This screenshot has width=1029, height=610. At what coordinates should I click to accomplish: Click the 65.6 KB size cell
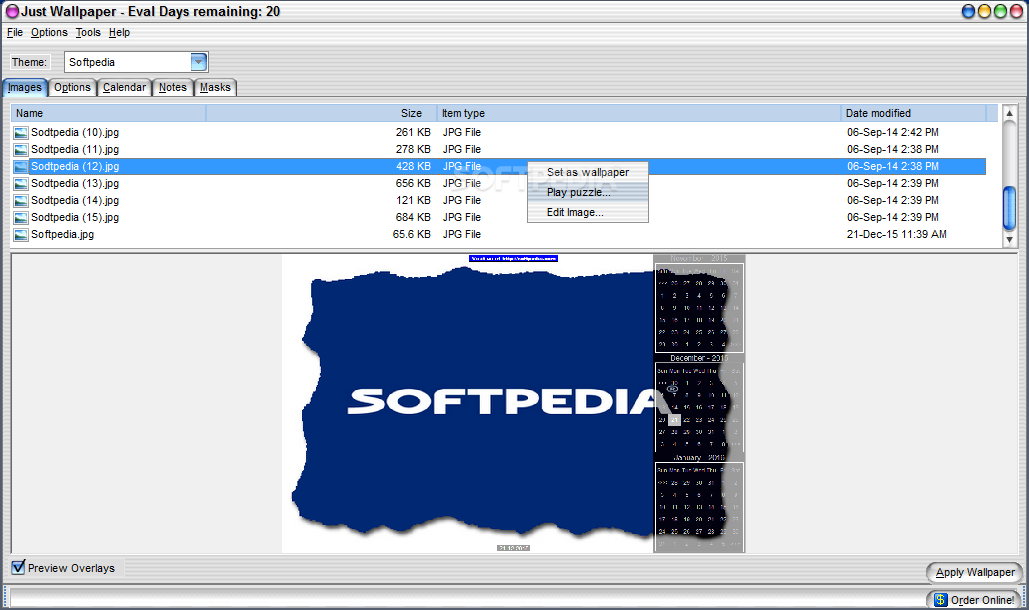click(411, 235)
